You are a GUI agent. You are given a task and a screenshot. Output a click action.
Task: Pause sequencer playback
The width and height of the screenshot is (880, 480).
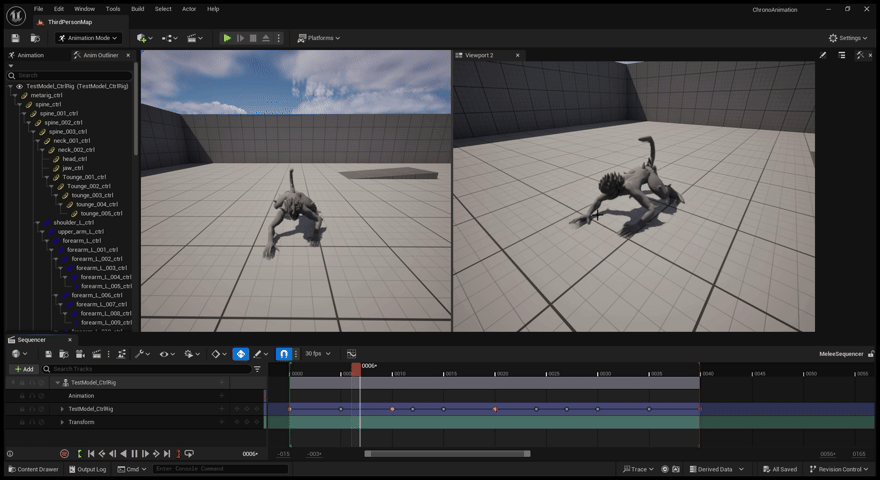click(x=135, y=454)
